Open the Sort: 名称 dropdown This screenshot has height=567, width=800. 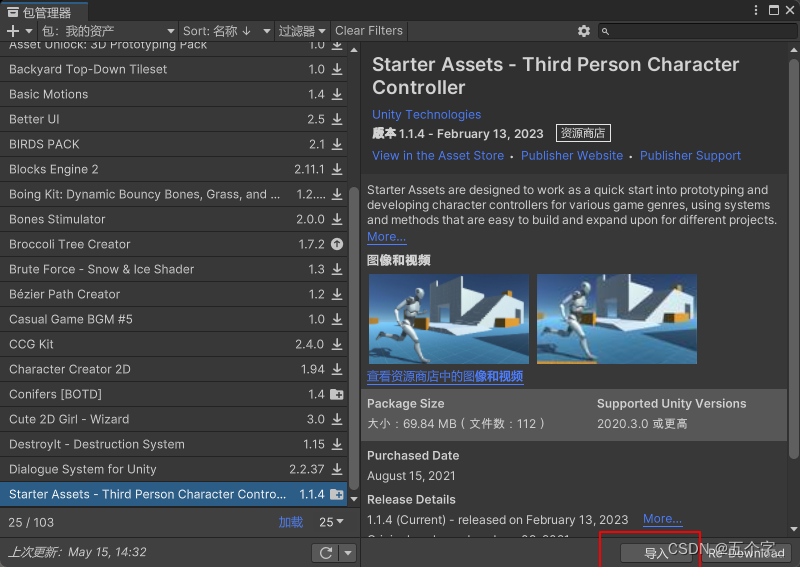point(226,31)
